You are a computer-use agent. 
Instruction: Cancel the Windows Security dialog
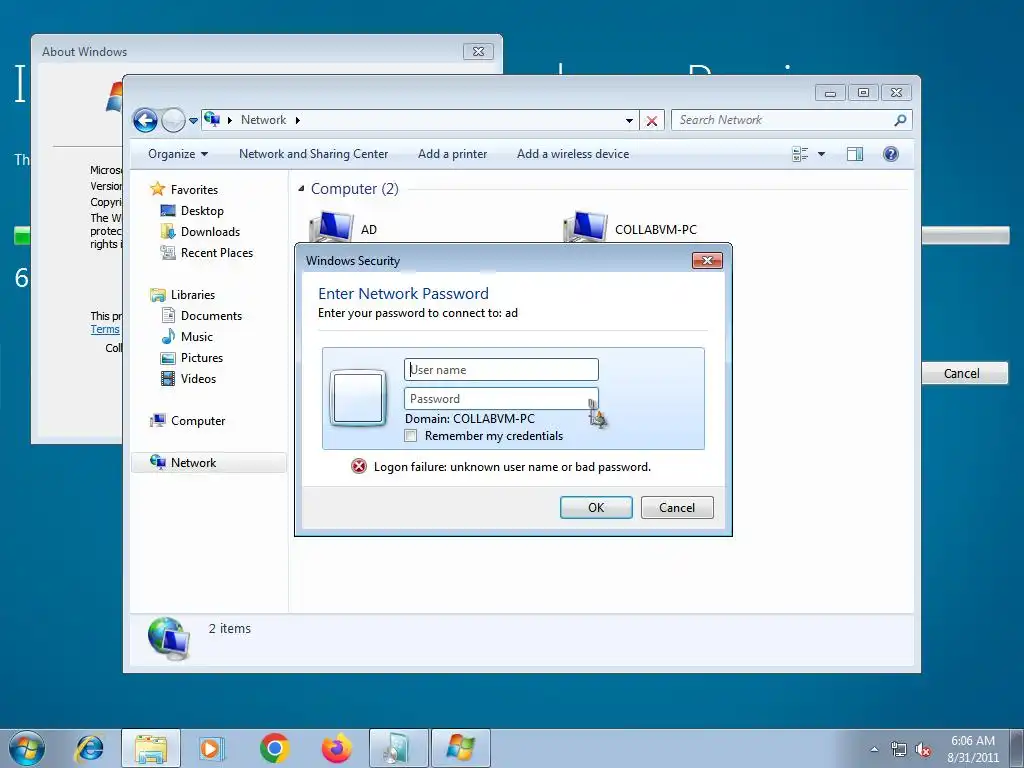[x=677, y=507]
